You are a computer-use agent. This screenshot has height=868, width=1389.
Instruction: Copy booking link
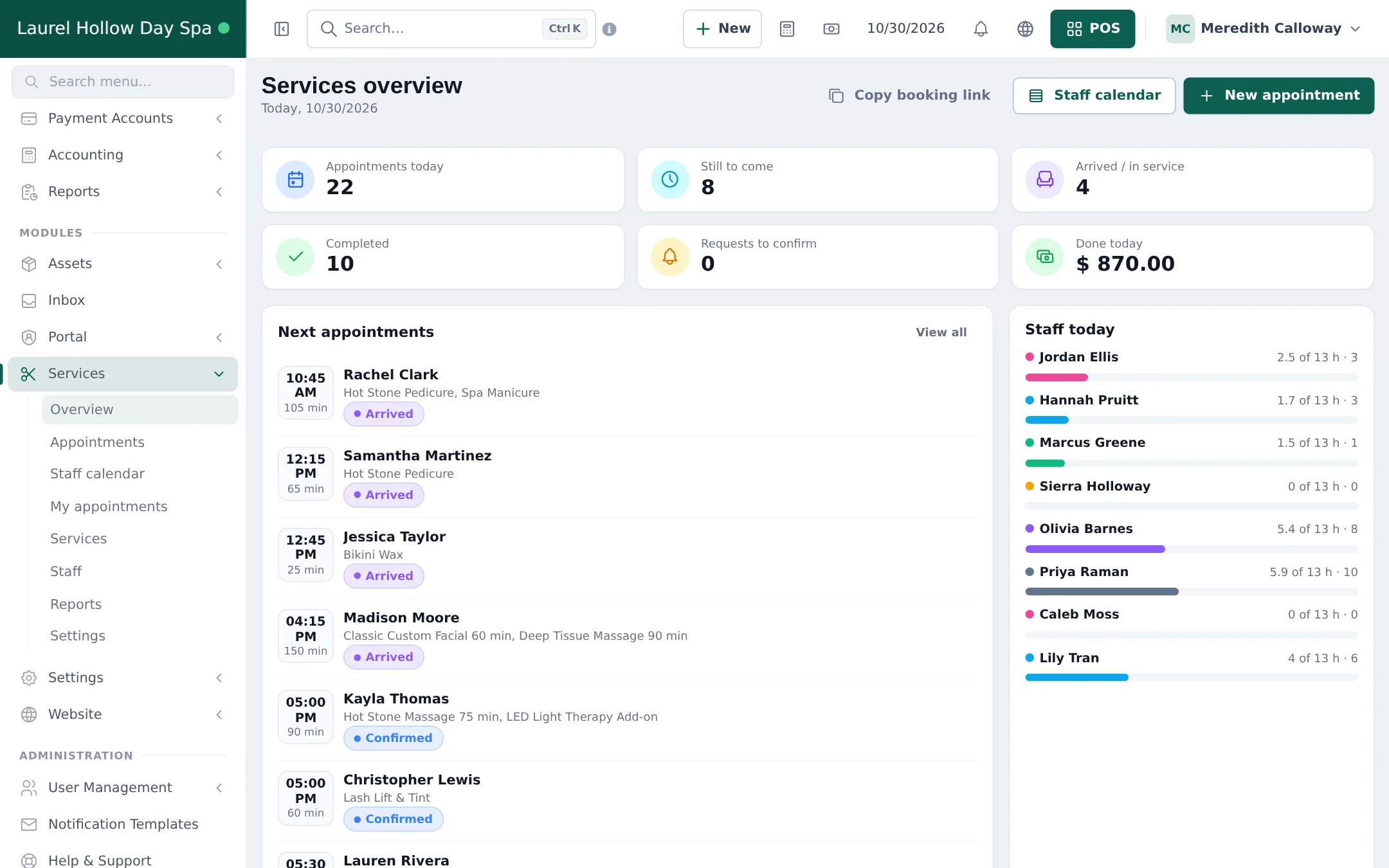(909, 96)
